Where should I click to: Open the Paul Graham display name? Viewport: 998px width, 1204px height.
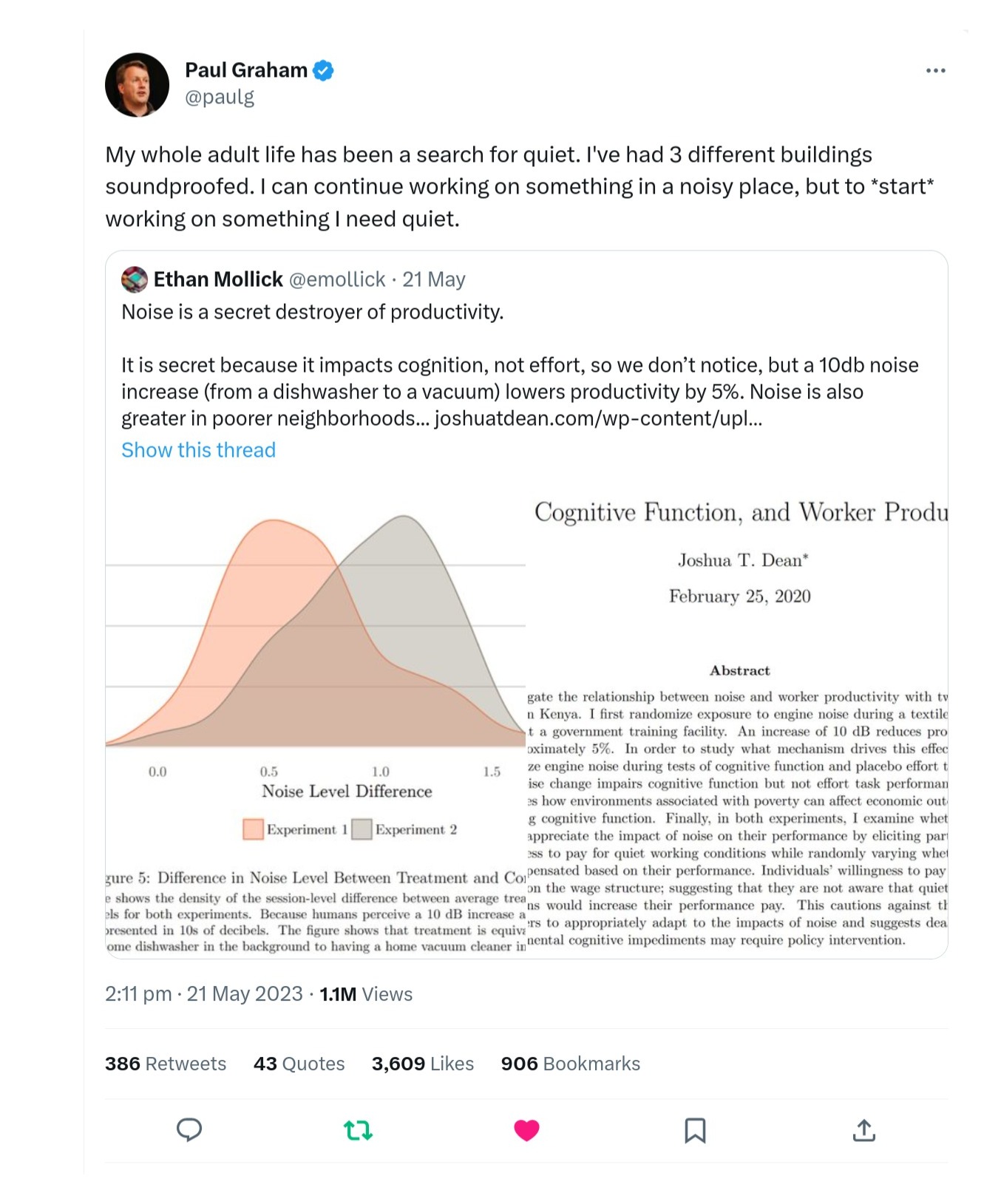[x=245, y=70]
